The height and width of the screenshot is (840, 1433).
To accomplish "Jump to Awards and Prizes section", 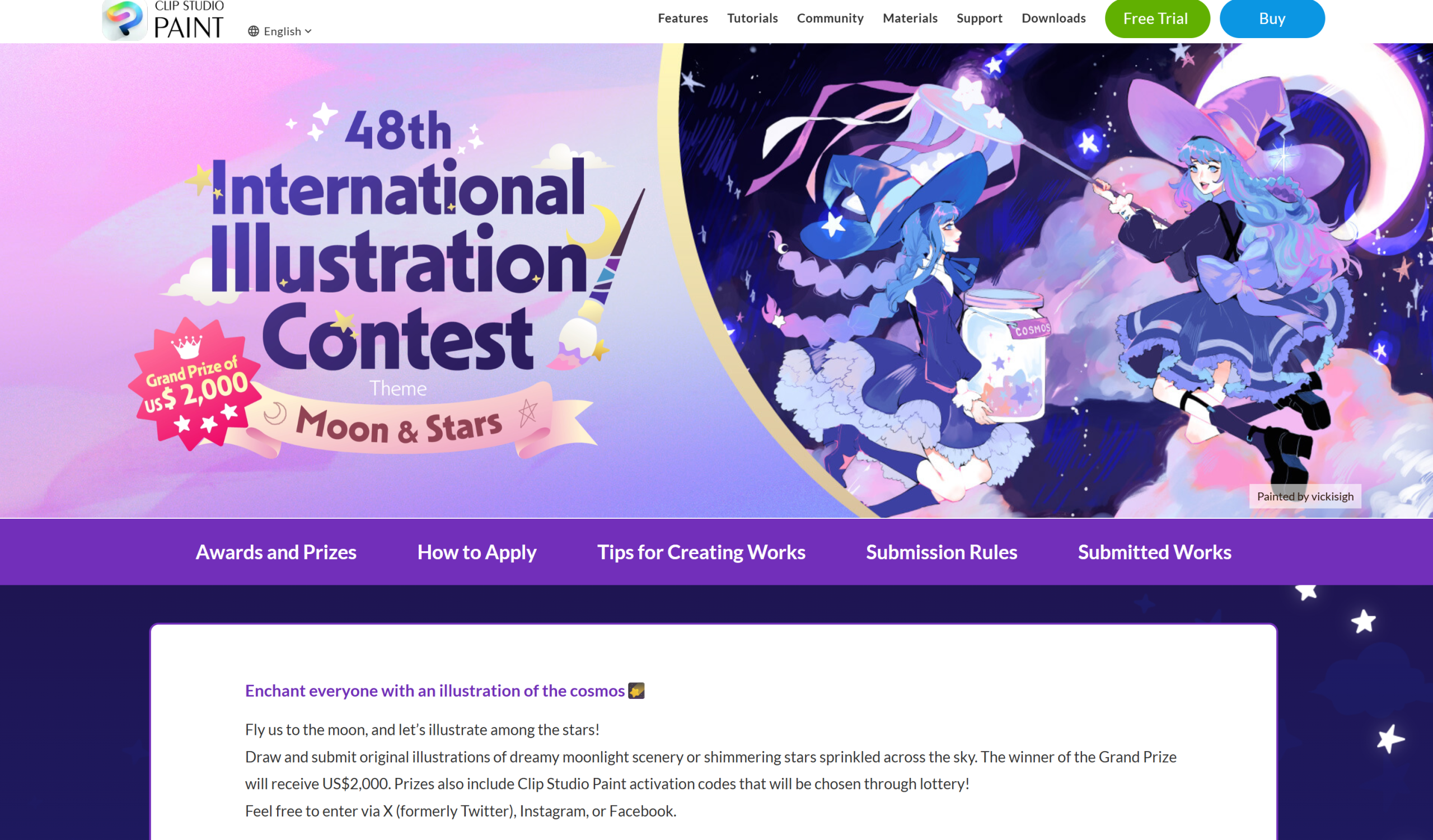I will (276, 552).
